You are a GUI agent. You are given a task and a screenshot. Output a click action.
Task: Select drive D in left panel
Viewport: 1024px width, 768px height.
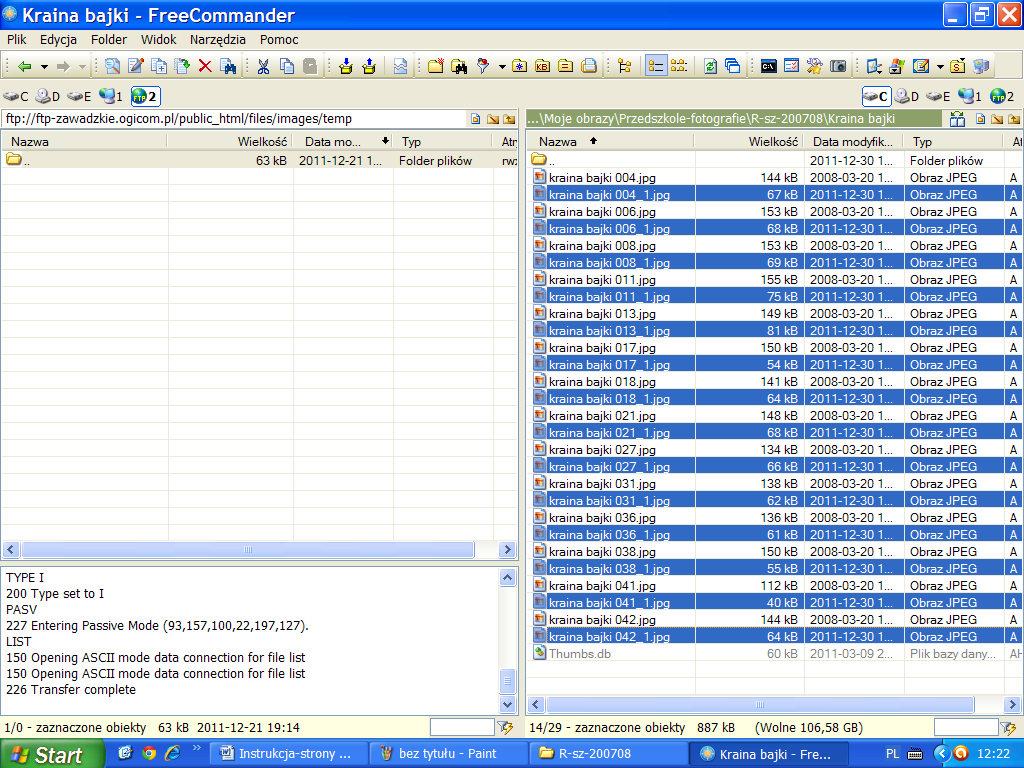tap(47, 97)
